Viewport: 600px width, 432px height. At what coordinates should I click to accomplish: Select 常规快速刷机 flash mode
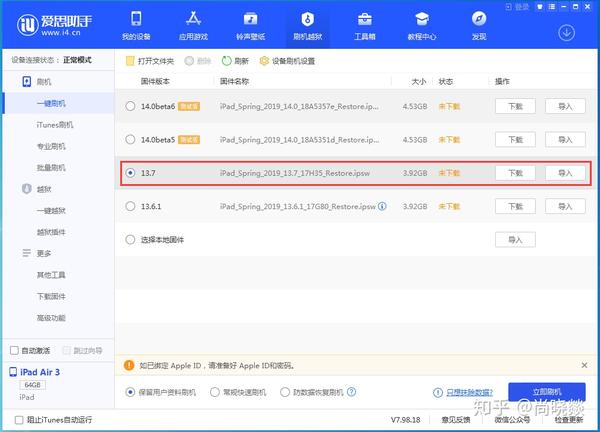(215, 392)
